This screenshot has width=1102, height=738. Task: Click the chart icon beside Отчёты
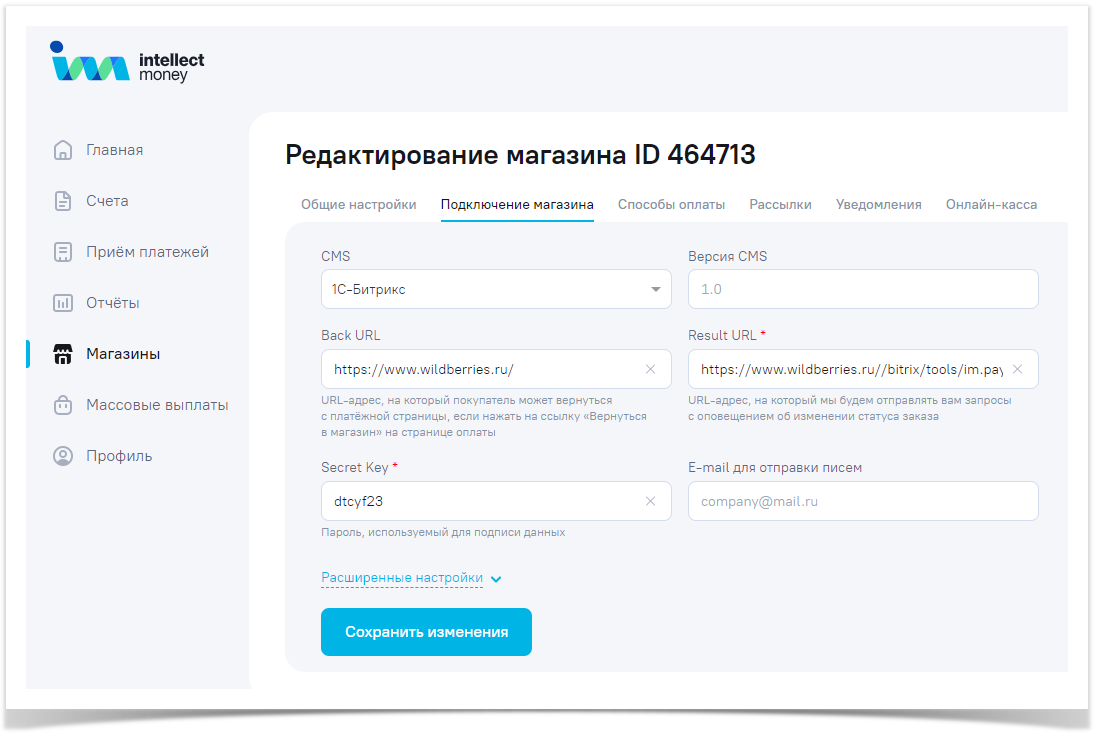click(x=63, y=303)
